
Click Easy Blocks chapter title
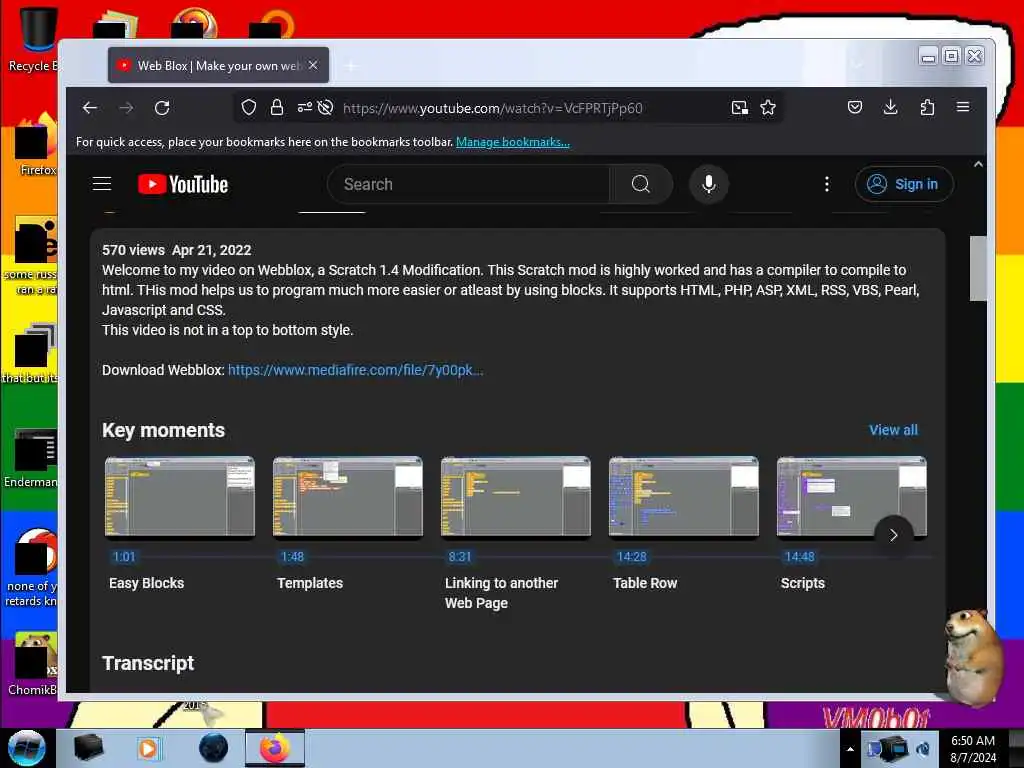(146, 583)
